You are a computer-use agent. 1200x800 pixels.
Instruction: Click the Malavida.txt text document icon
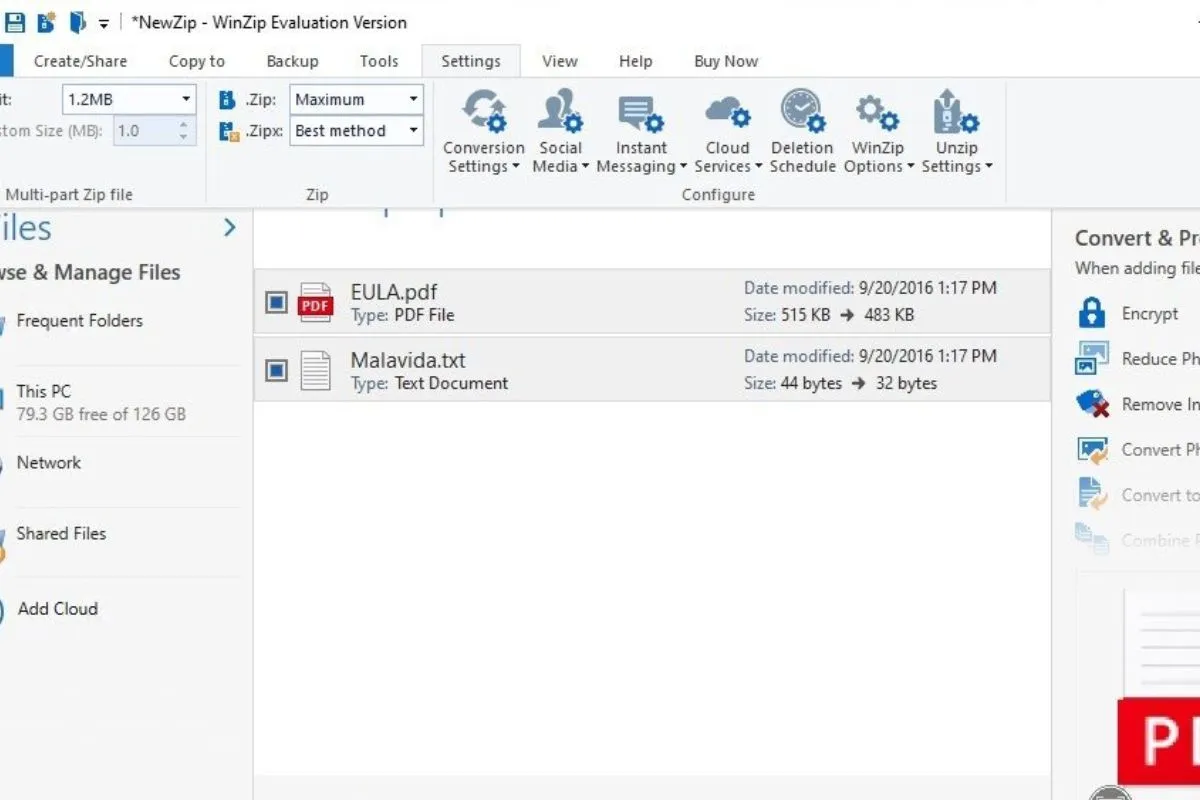coord(316,370)
